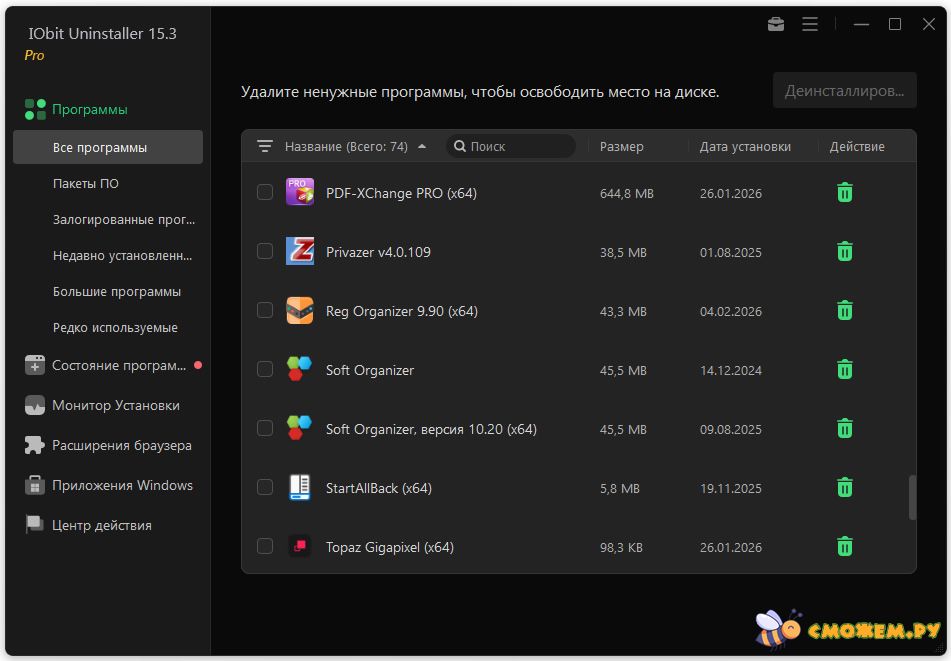Open Пакеты ПО sidebar item
The image size is (951, 661).
pyautogui.click(x=86, y=184)
